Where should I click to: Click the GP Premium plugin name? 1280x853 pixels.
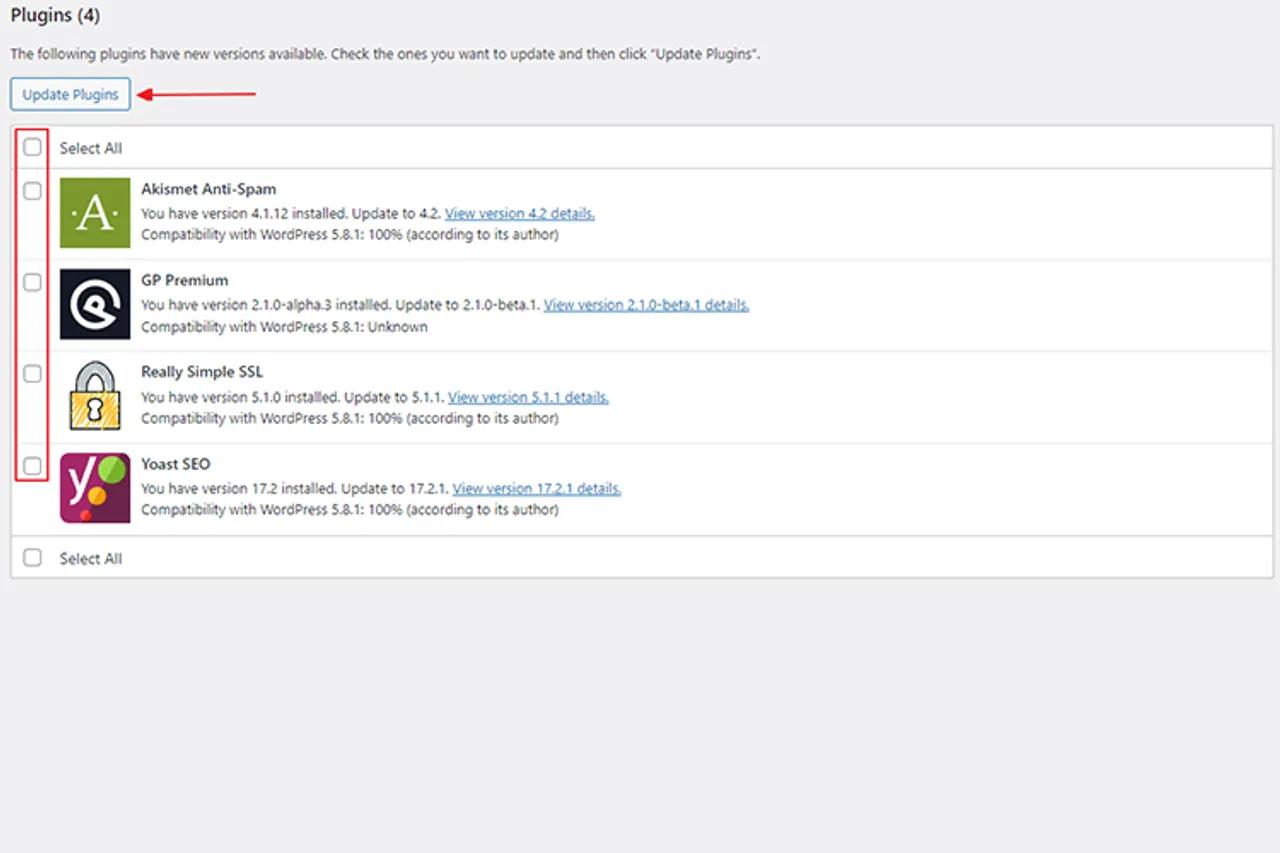click(185, 280)
